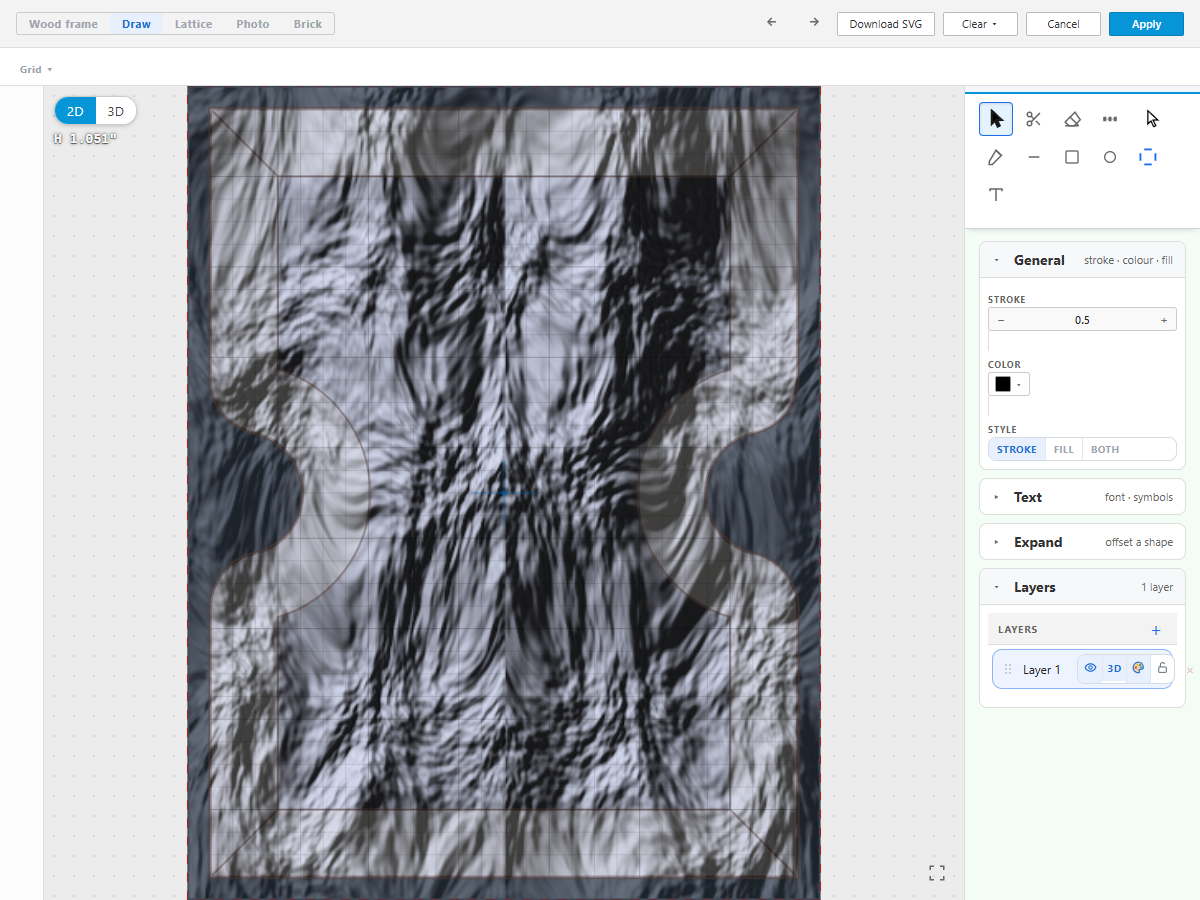
Task: Click the black color swatch
Action: click(x=1003, y=385)
